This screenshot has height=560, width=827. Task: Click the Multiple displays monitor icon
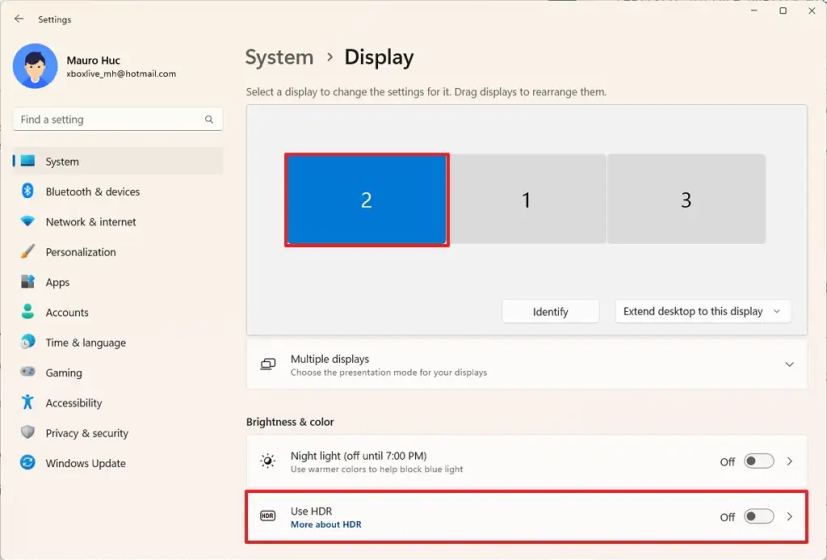pos(268,364)
